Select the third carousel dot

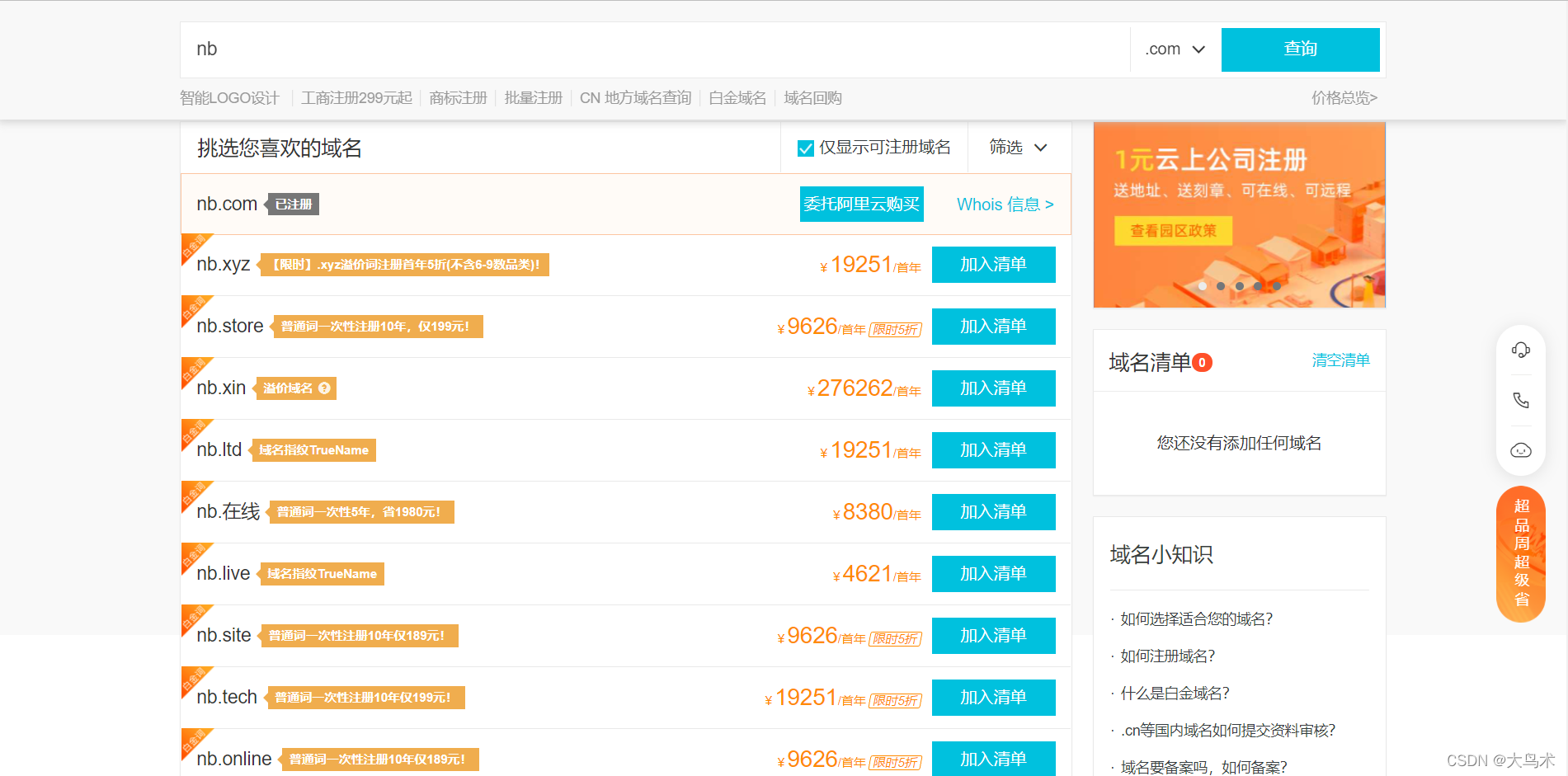pos(1239,285)
